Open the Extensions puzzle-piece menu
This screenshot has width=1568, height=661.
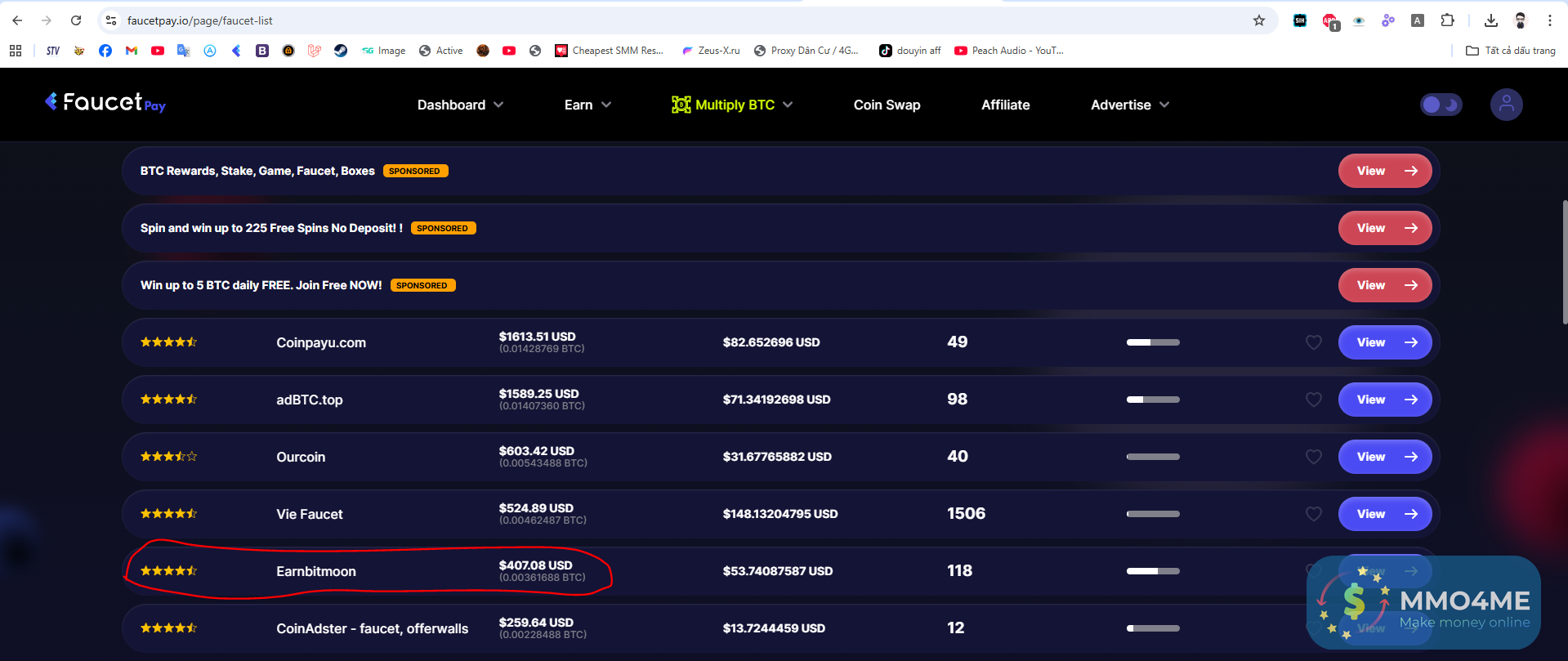(x=1447, y=20)
